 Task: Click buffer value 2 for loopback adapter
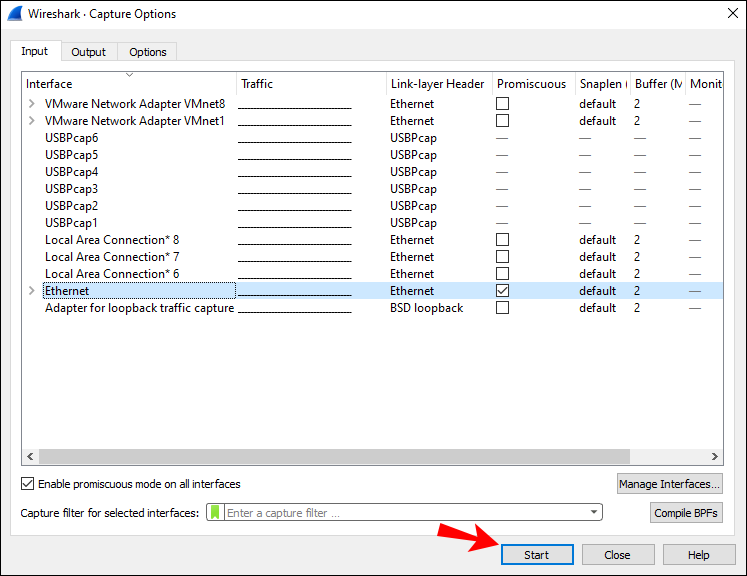[x=637, y=308]
